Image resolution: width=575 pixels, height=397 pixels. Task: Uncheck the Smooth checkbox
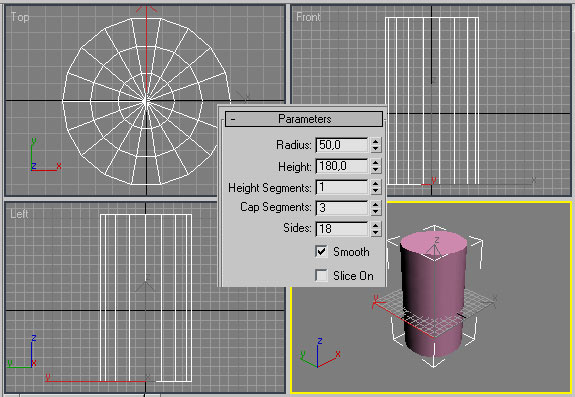(321, 251)
